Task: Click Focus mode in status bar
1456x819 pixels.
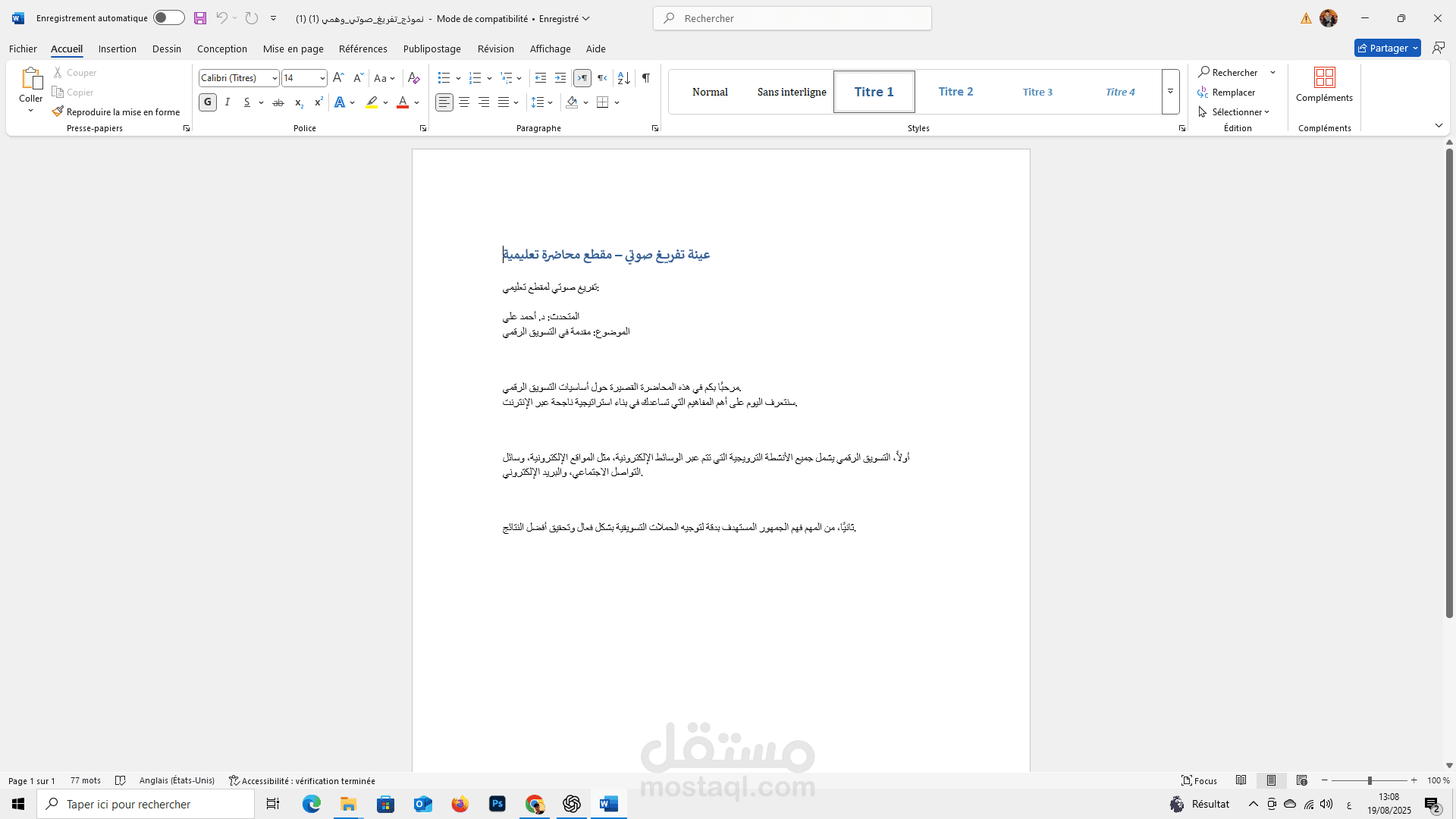Action: [x=1199, y=780]
